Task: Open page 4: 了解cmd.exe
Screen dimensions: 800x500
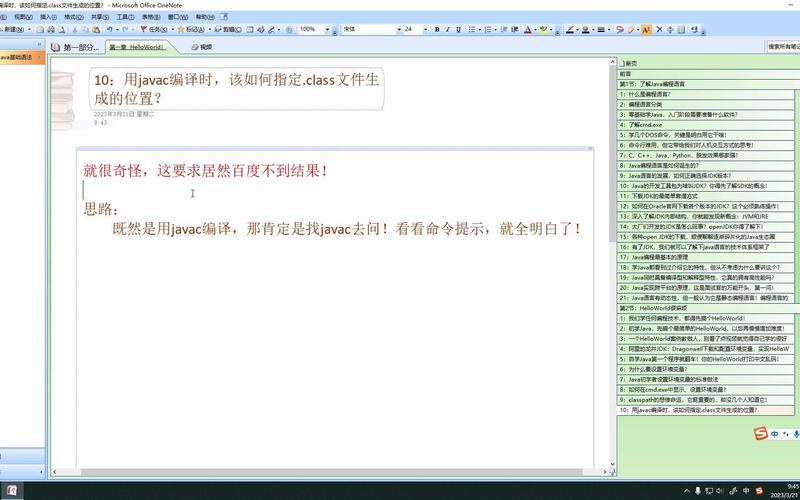Action: point(706,124)
